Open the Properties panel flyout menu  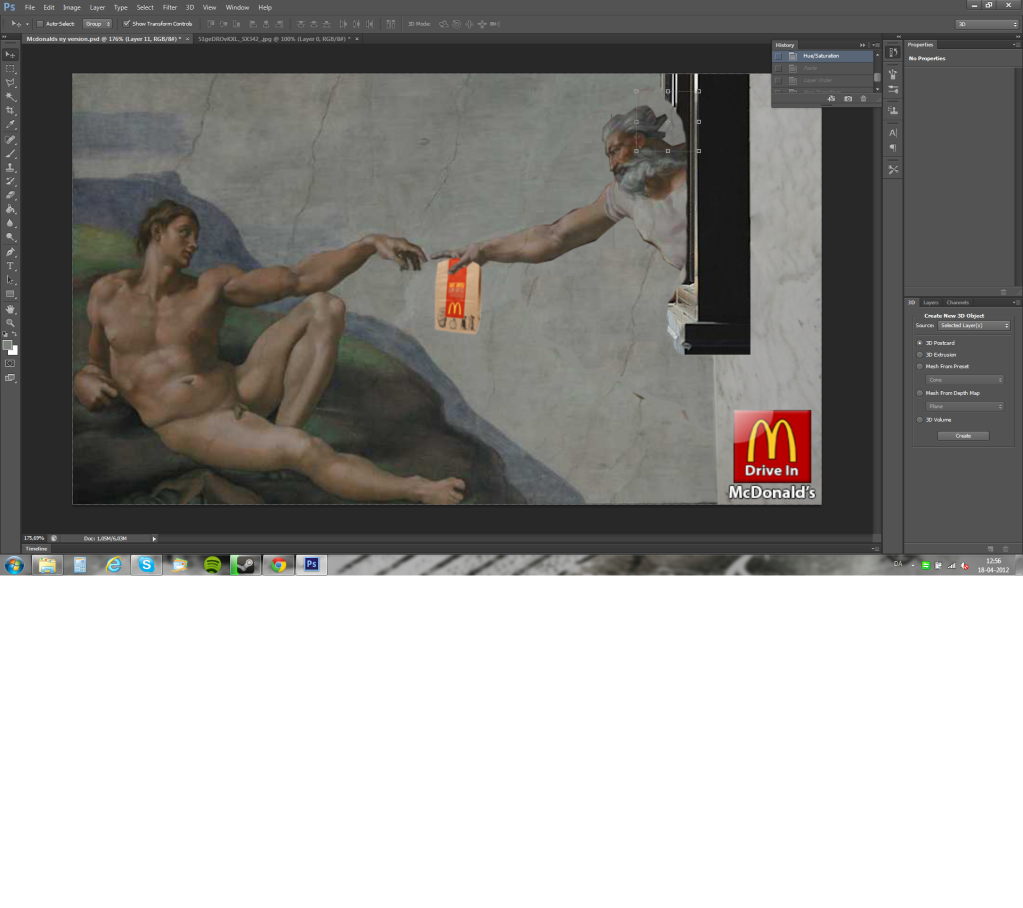point(1015,45)
